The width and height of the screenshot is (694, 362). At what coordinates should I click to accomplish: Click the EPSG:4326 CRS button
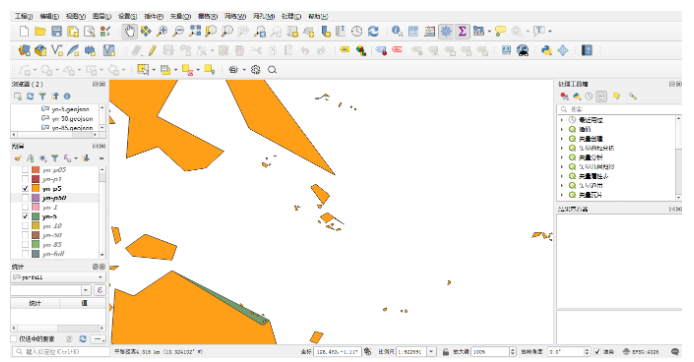coord(641,352)
